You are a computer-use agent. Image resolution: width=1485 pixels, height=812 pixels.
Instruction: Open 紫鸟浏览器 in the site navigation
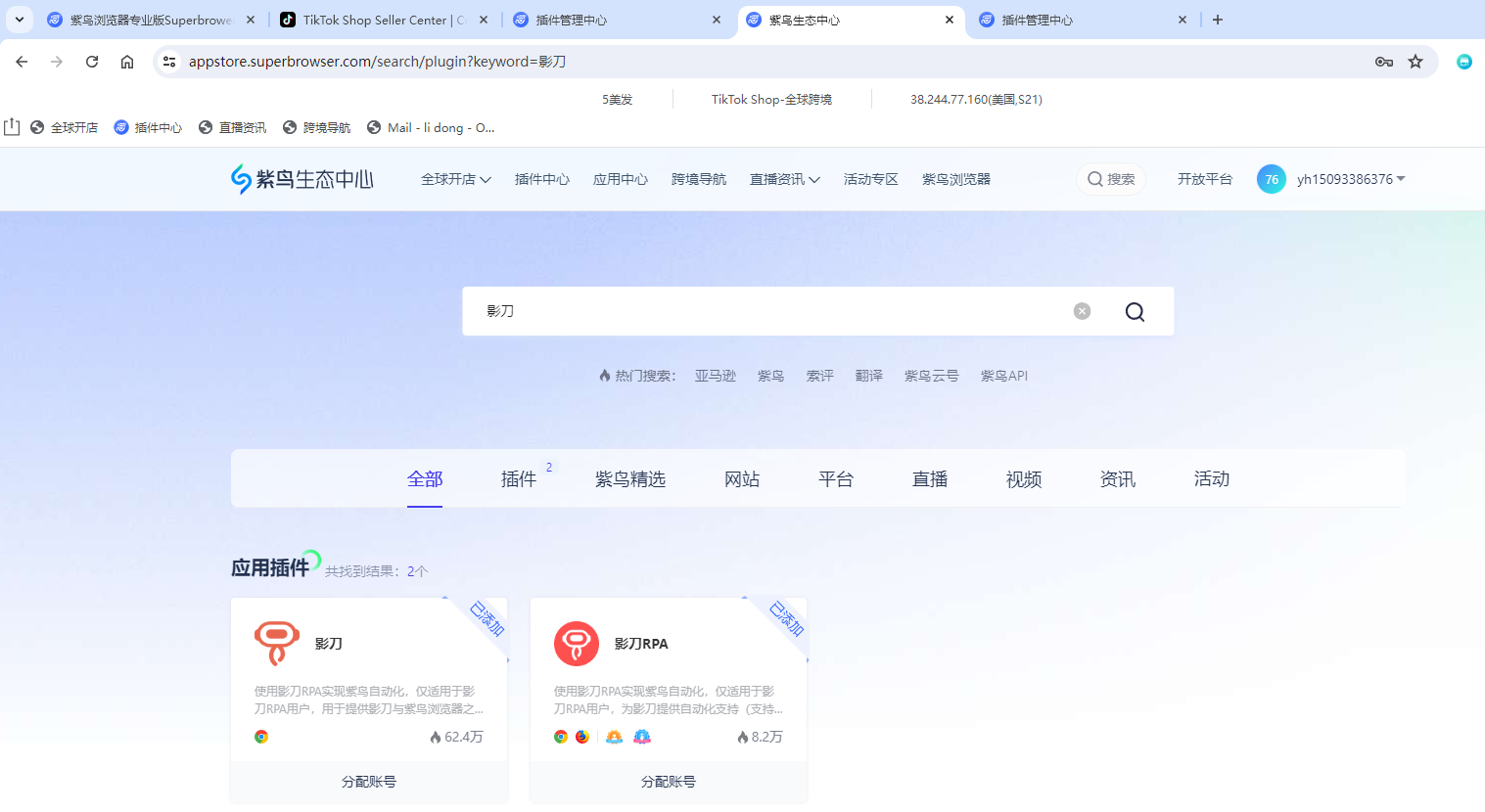[956, 179]
